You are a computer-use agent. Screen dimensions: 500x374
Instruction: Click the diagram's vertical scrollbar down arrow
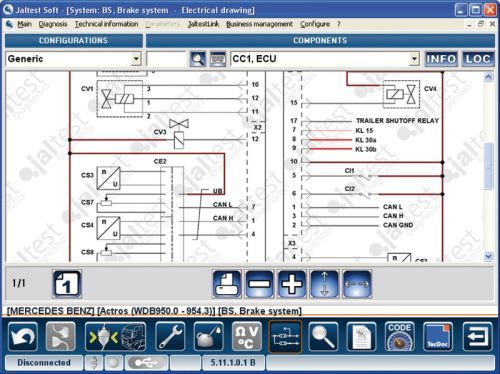point(488,256)
